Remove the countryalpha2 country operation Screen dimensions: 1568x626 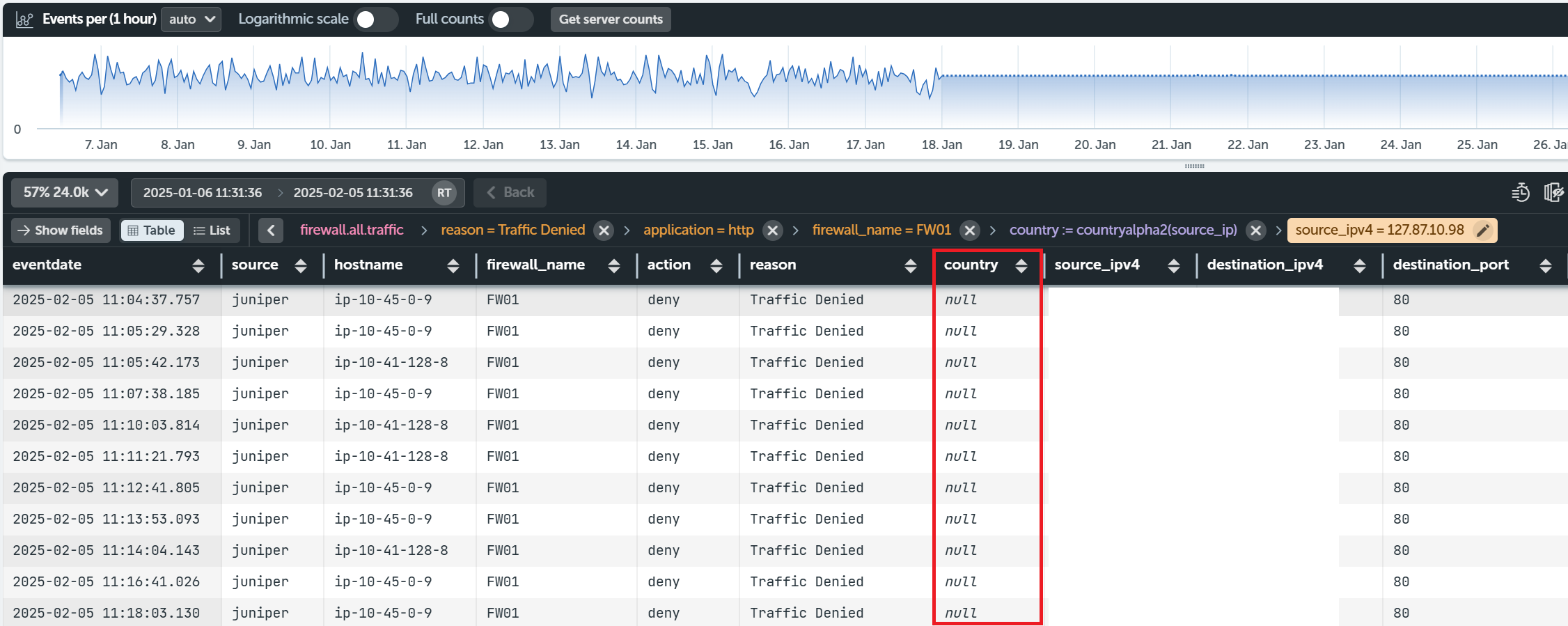[1255, 230]
